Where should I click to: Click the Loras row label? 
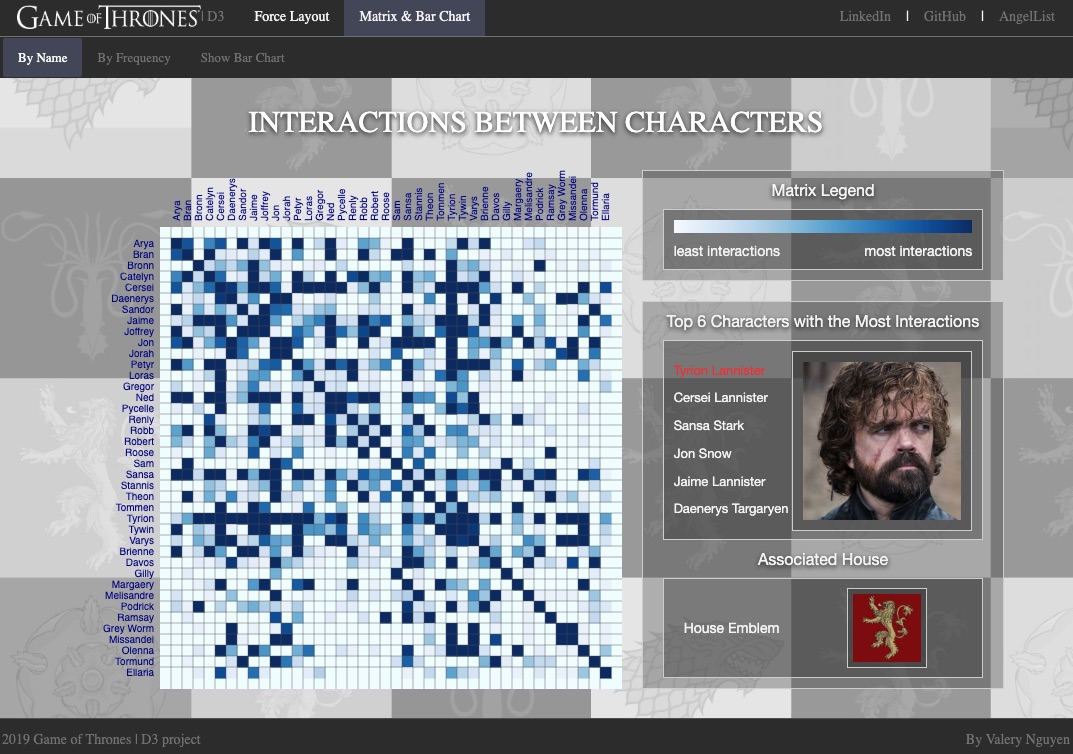(x=142, y=376)
